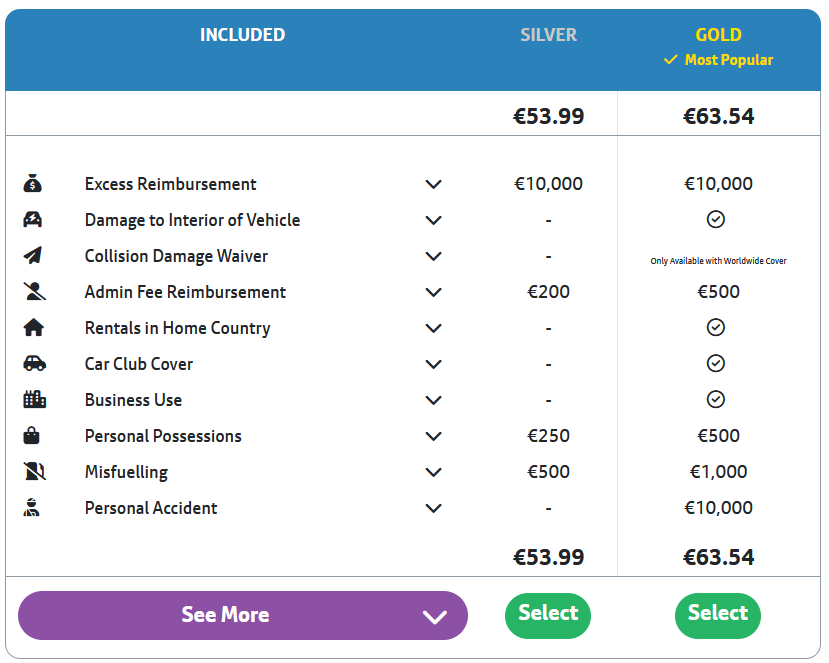
Task: Expand the Misfuelling row chevron
Action: pyautogui.click(x=434, y=472)
